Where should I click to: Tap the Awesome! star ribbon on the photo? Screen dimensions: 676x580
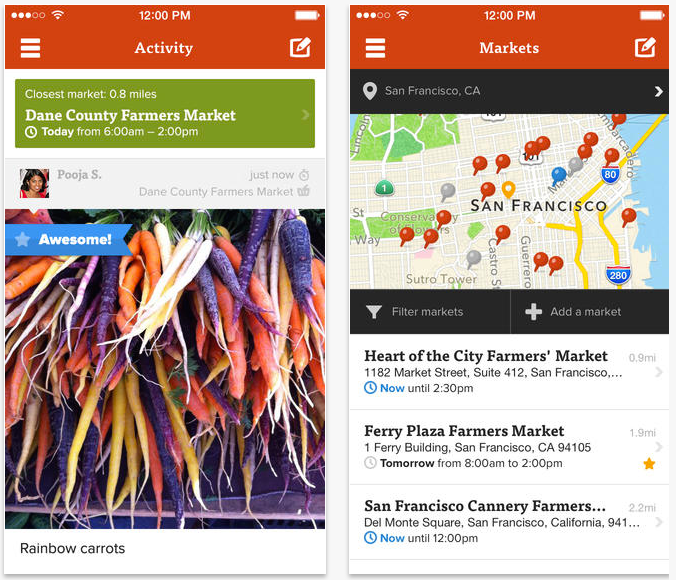69,239
